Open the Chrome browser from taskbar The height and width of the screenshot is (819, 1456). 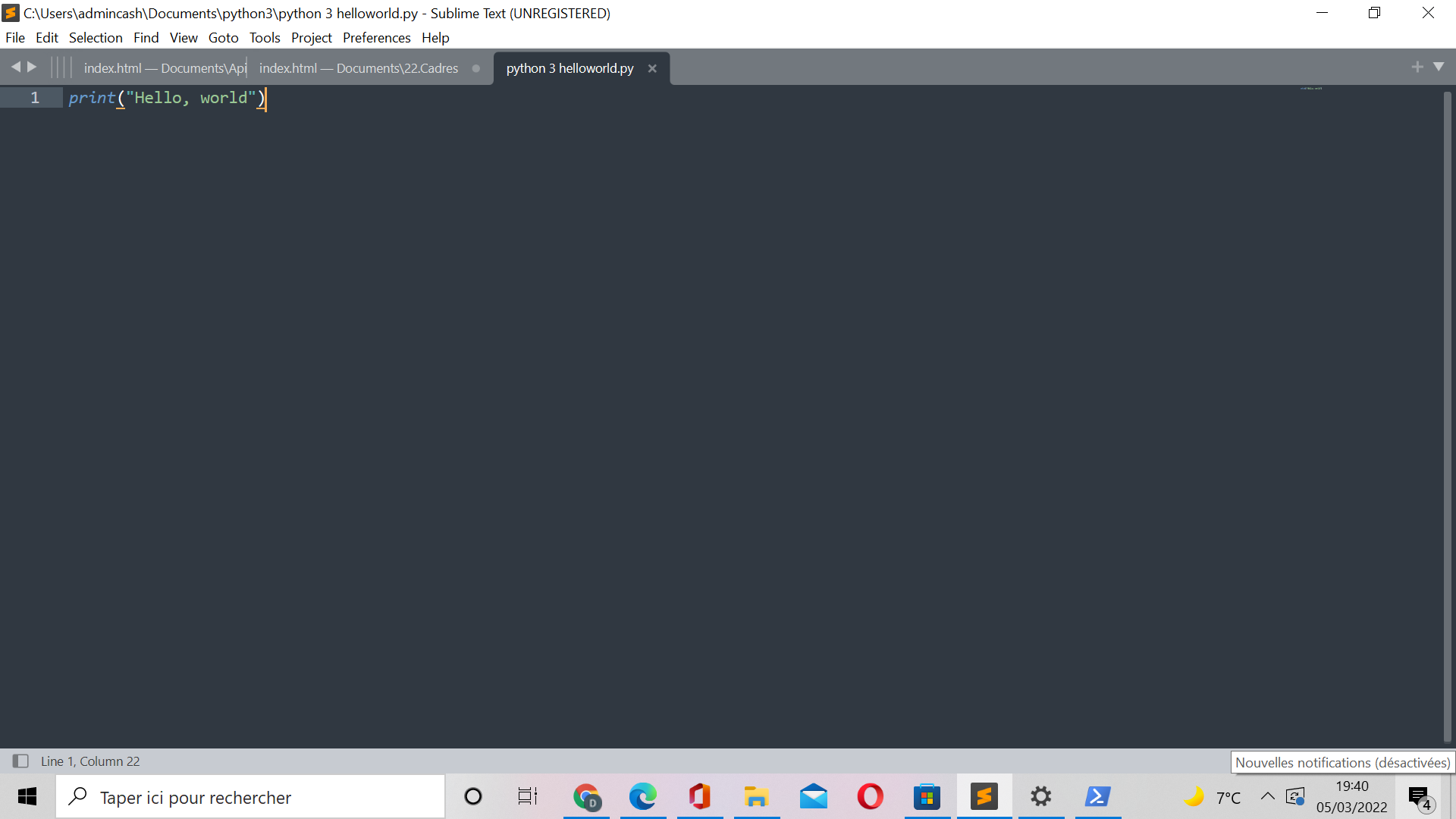586,797
